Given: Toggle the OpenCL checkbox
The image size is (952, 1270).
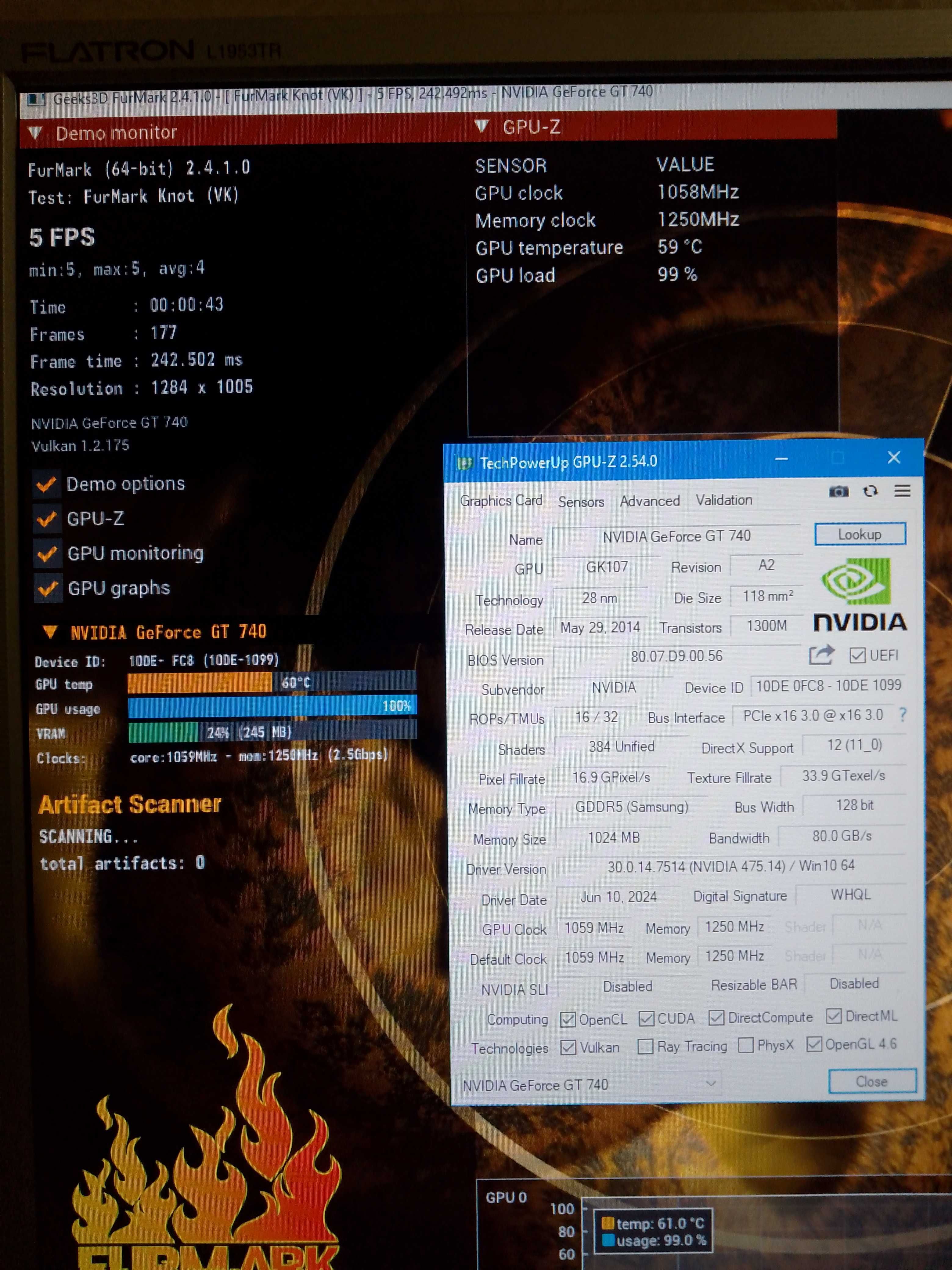Looking at the screenshot, I should [x=568, y=1020].
